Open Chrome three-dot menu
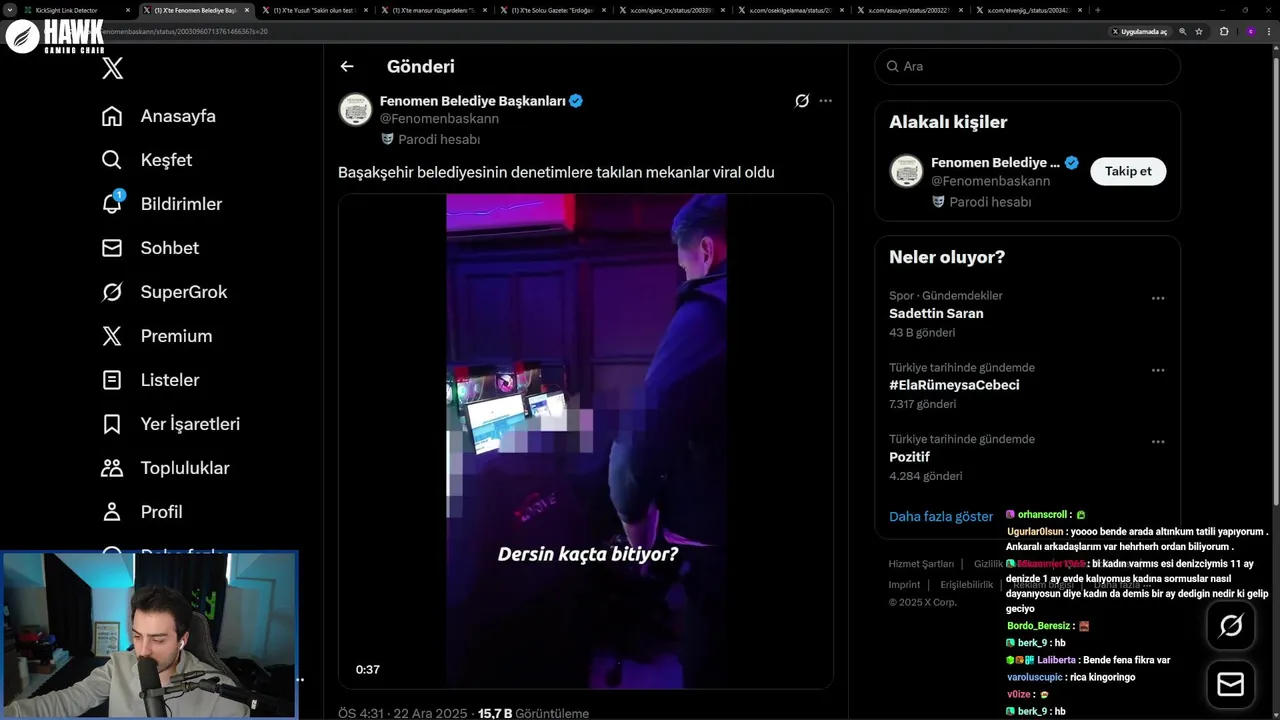Screen dimensions: 1280x720 (x=1270, y=31)
